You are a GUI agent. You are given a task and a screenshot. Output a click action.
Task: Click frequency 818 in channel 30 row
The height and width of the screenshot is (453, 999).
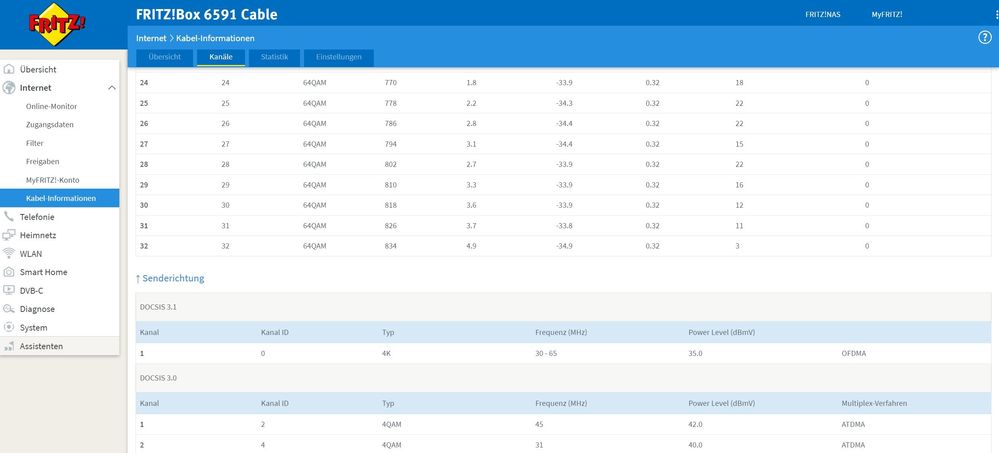click(x=391, y=205)
